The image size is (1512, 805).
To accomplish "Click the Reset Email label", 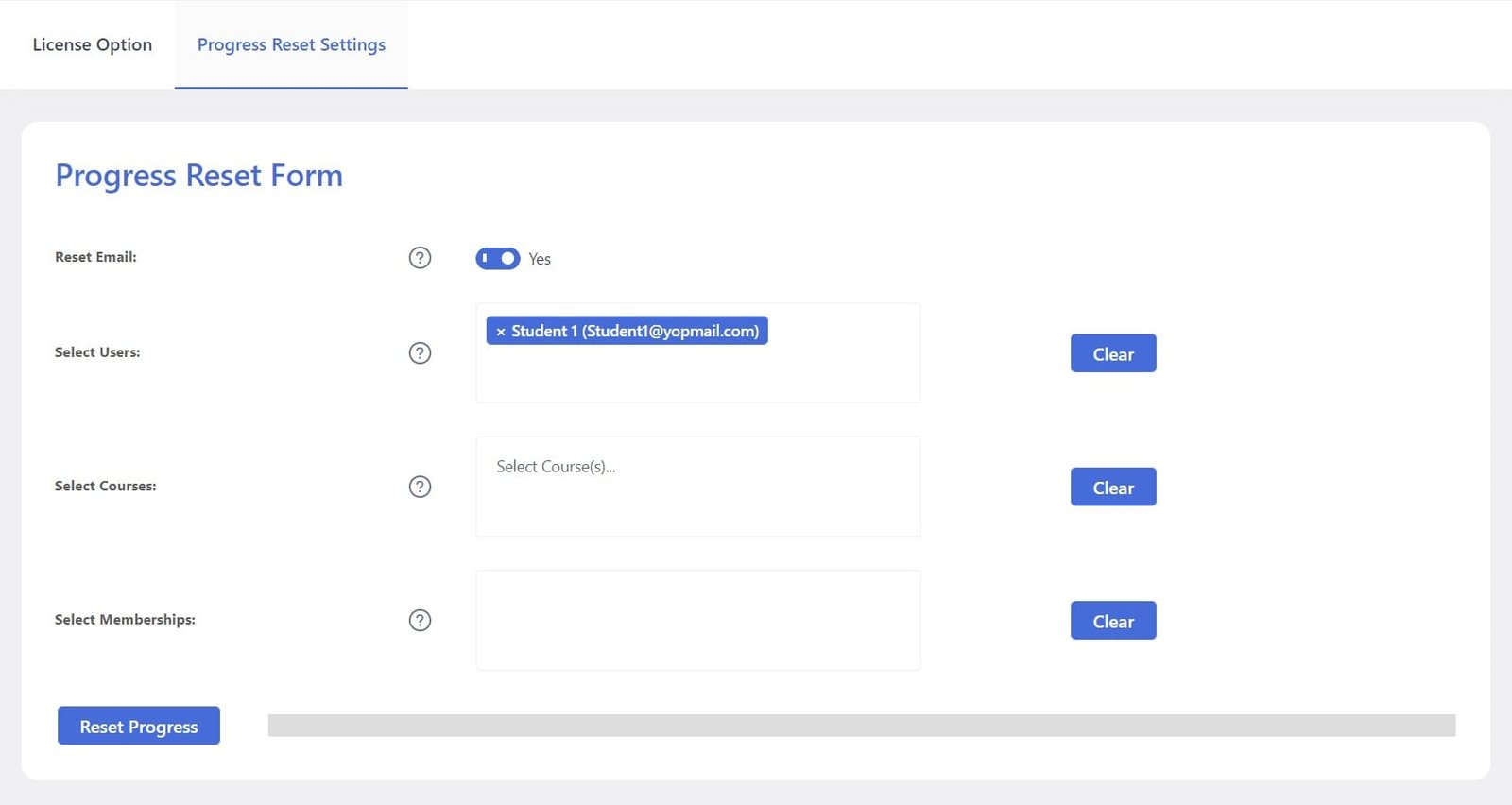I will pos(95,257).
